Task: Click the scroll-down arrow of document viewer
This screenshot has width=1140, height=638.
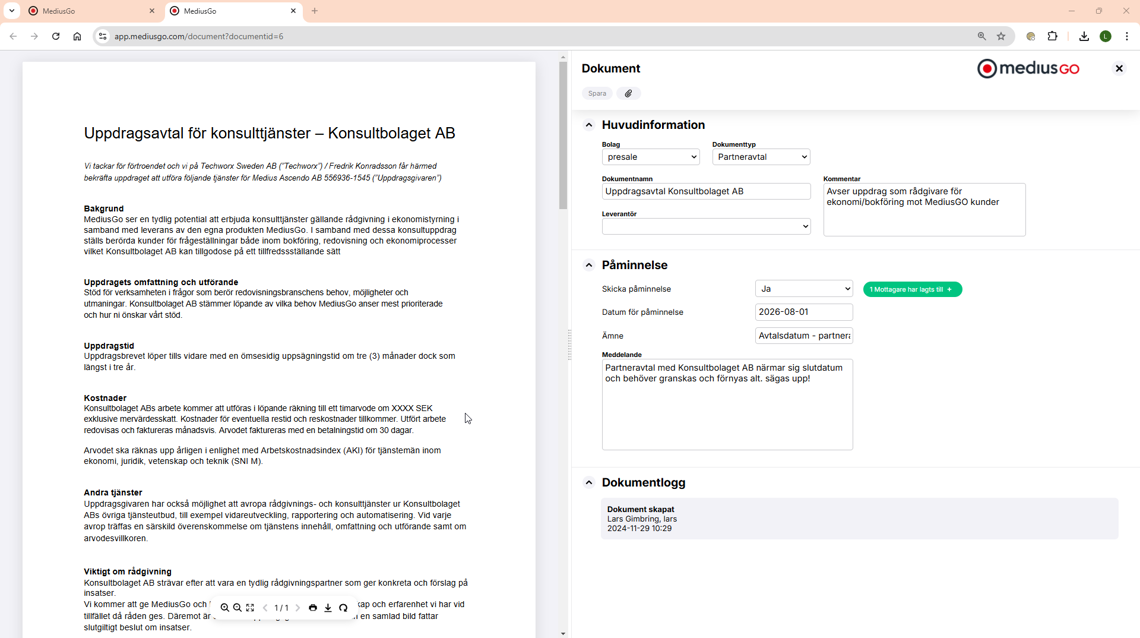Action: 563,634
